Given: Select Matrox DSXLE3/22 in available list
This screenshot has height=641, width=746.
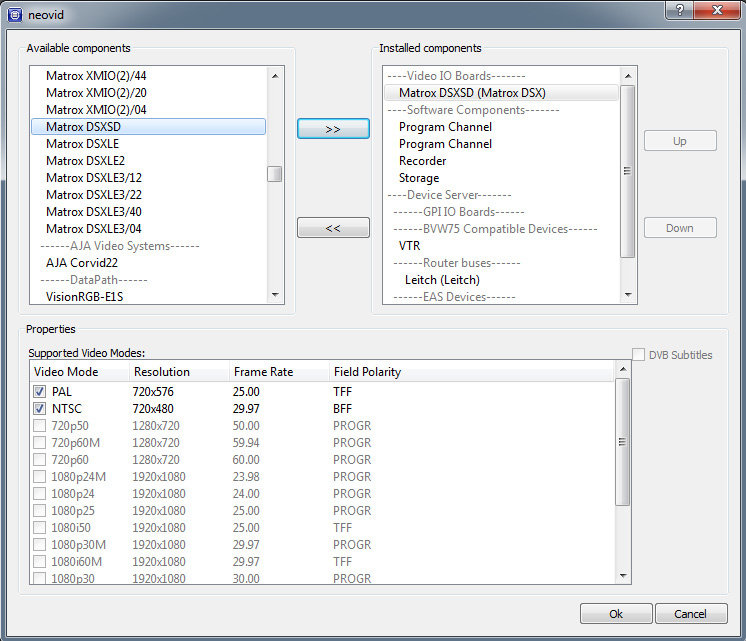Looking at the screenshot, I should 148,195.
